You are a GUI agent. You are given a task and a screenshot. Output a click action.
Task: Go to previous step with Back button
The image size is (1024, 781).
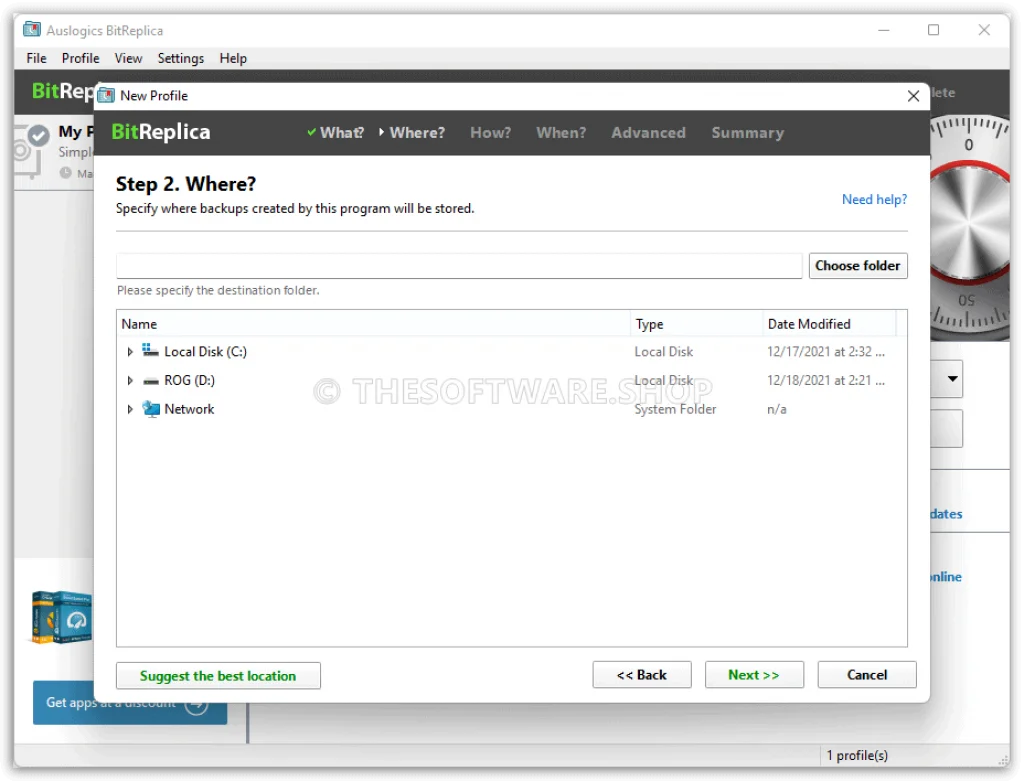pos(641,675)
